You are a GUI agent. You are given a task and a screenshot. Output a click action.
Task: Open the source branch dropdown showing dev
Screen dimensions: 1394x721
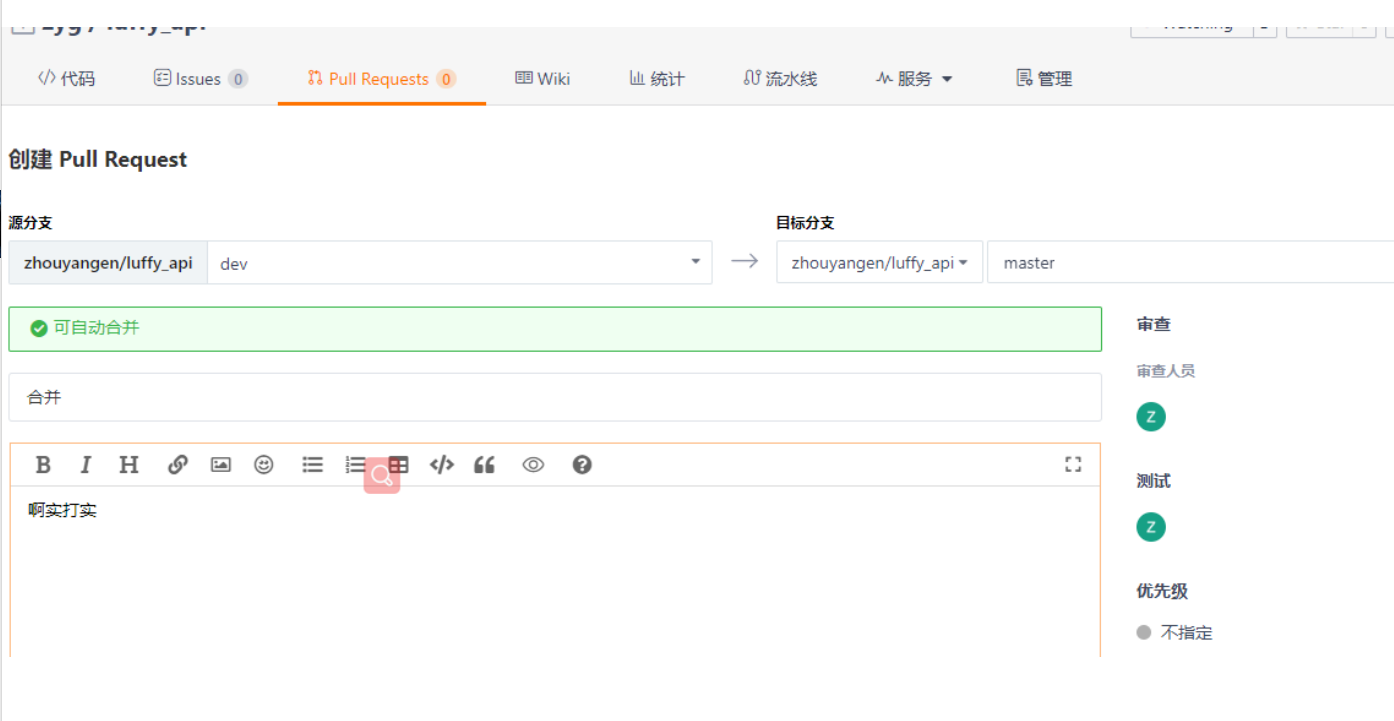460,262
